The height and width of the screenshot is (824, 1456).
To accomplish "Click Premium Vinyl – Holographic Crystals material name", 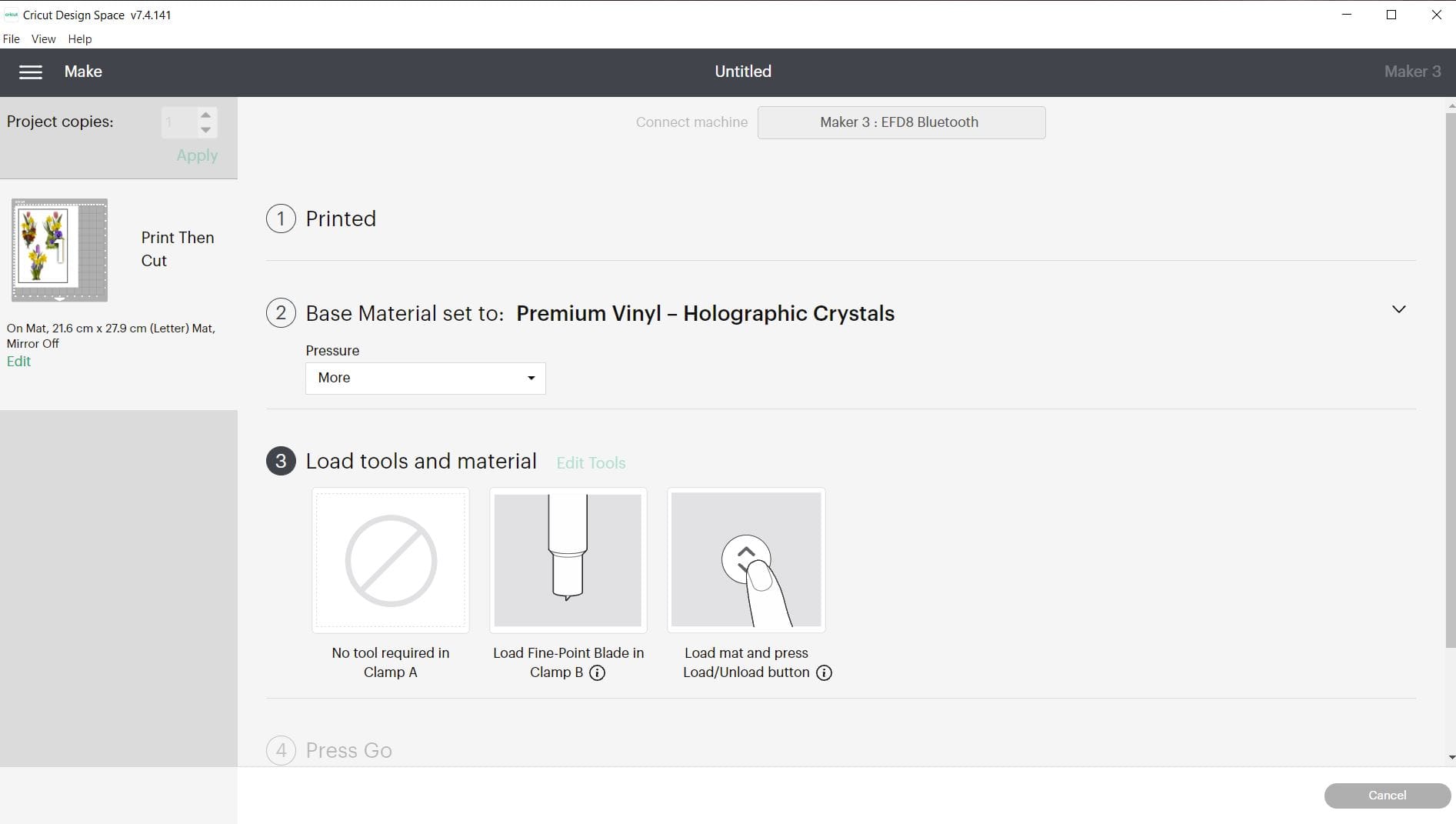I will tap(705, 314).
